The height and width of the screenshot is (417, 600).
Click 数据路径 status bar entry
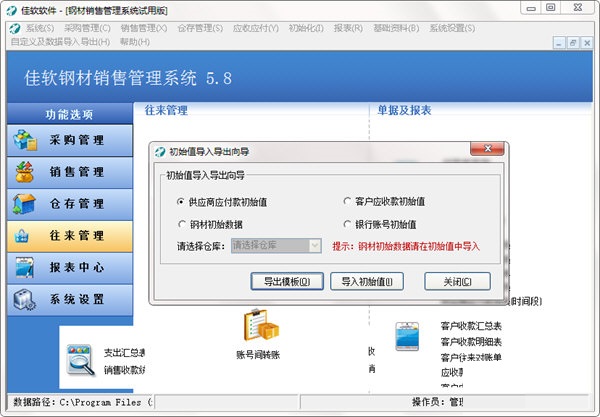click(x=80, y=402)
